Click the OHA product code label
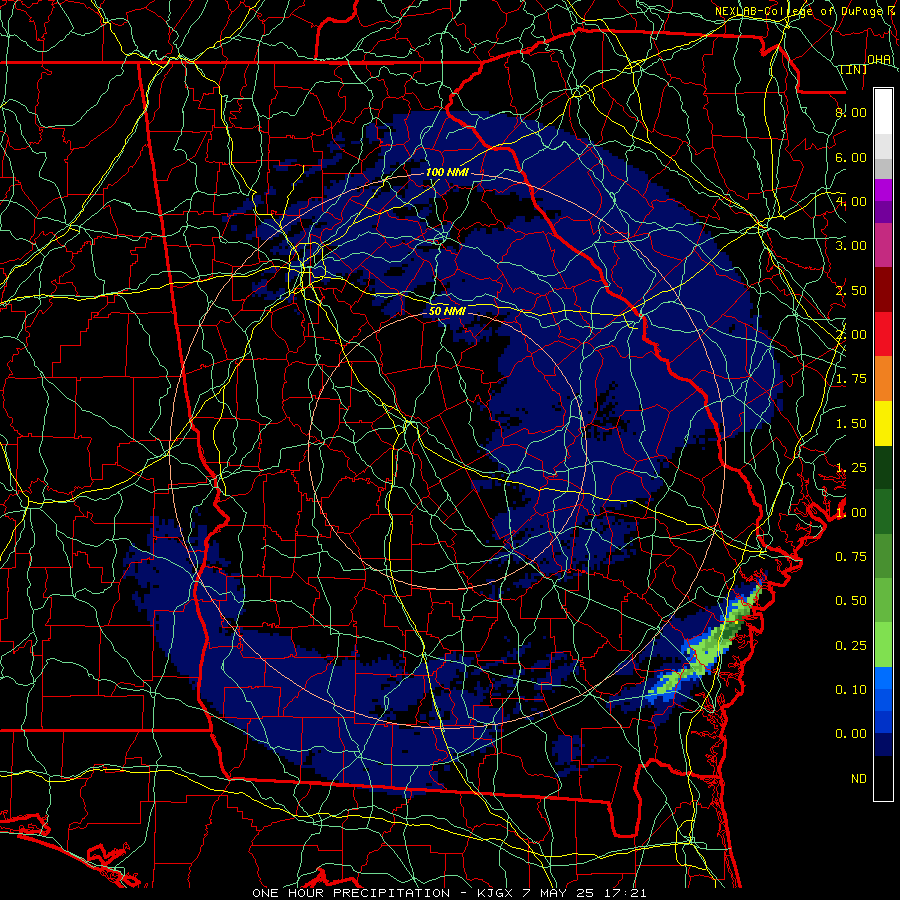Viewport: 900px width, 900px height. click(x=880, y=59)
